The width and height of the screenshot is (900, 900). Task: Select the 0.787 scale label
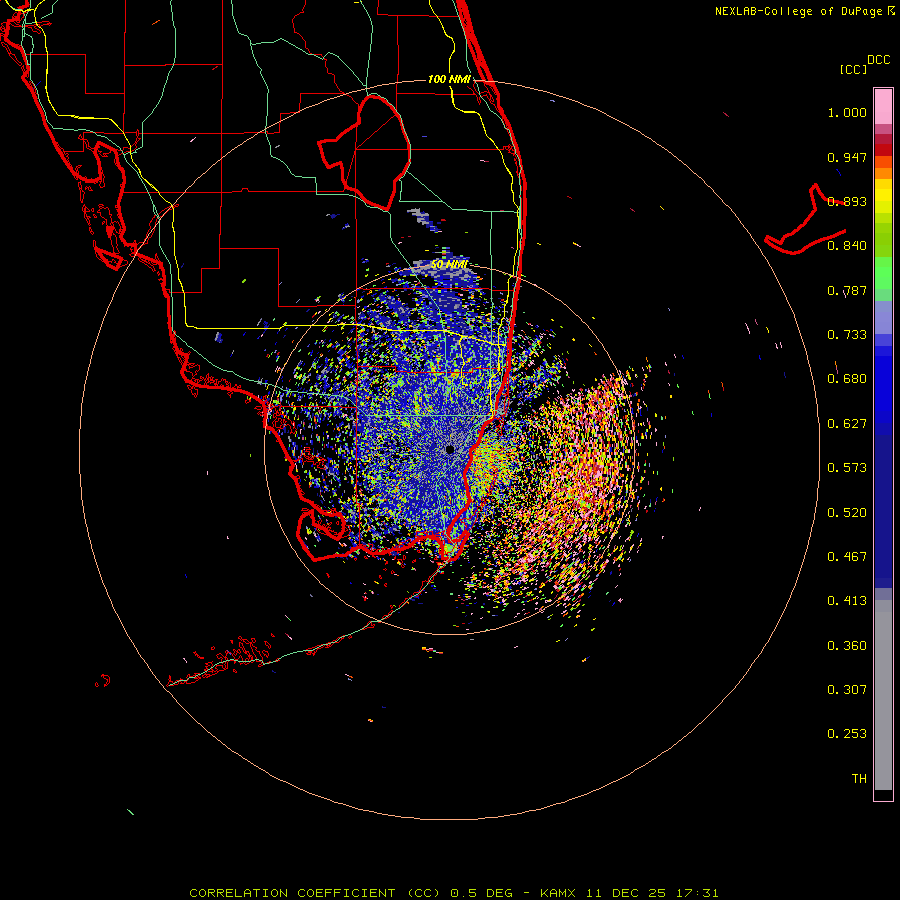847,290
